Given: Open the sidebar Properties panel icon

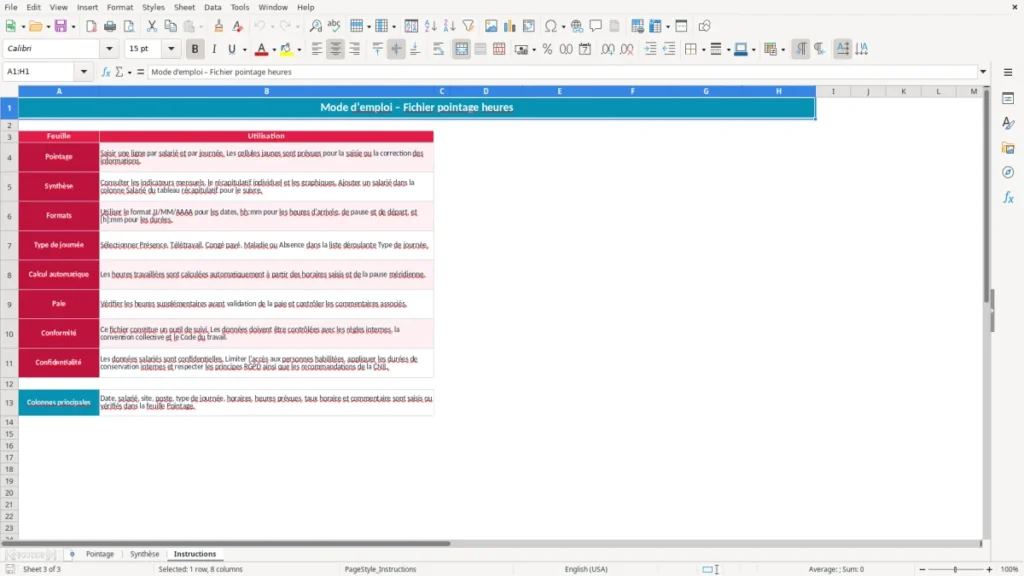Looking at the screenshot, I should (1008, 99).
